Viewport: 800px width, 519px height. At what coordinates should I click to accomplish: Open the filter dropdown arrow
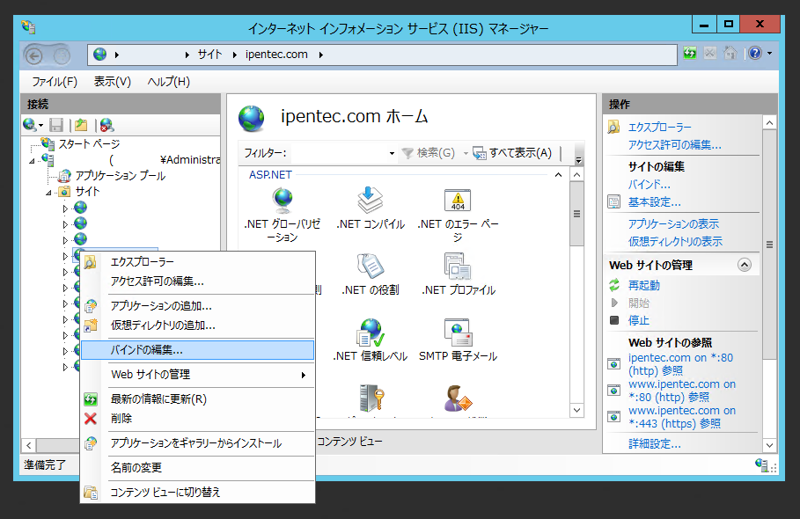(x=391, y=153)
